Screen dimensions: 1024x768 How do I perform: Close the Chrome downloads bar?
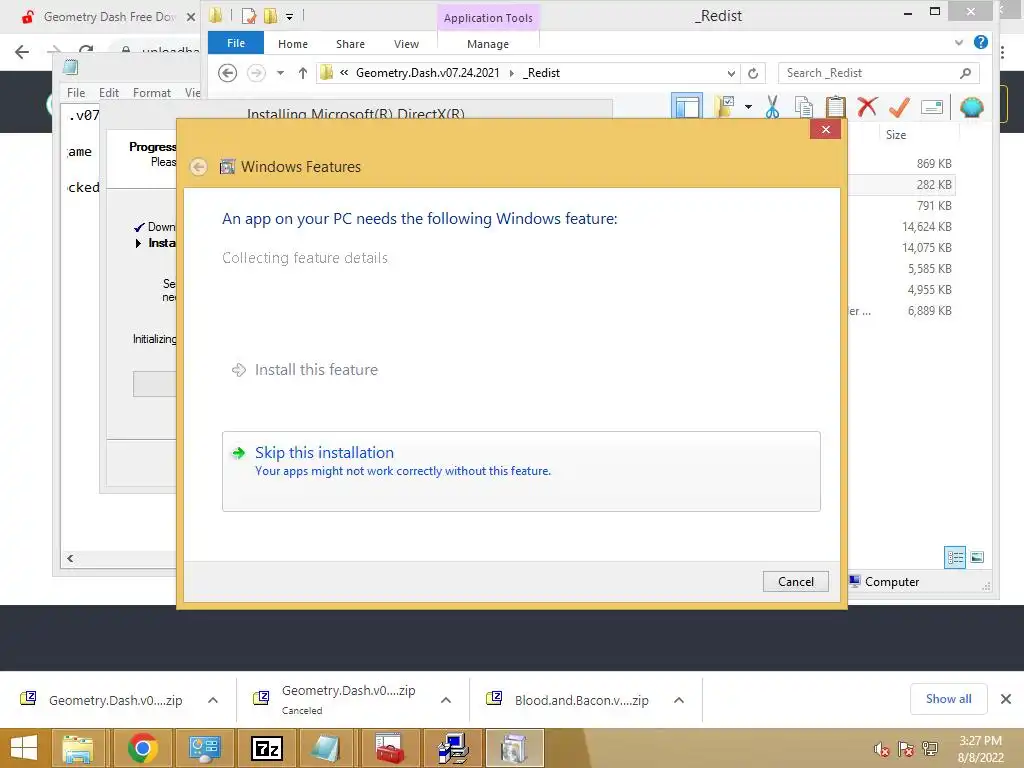pyautogui.click(x=1006, y=699)
